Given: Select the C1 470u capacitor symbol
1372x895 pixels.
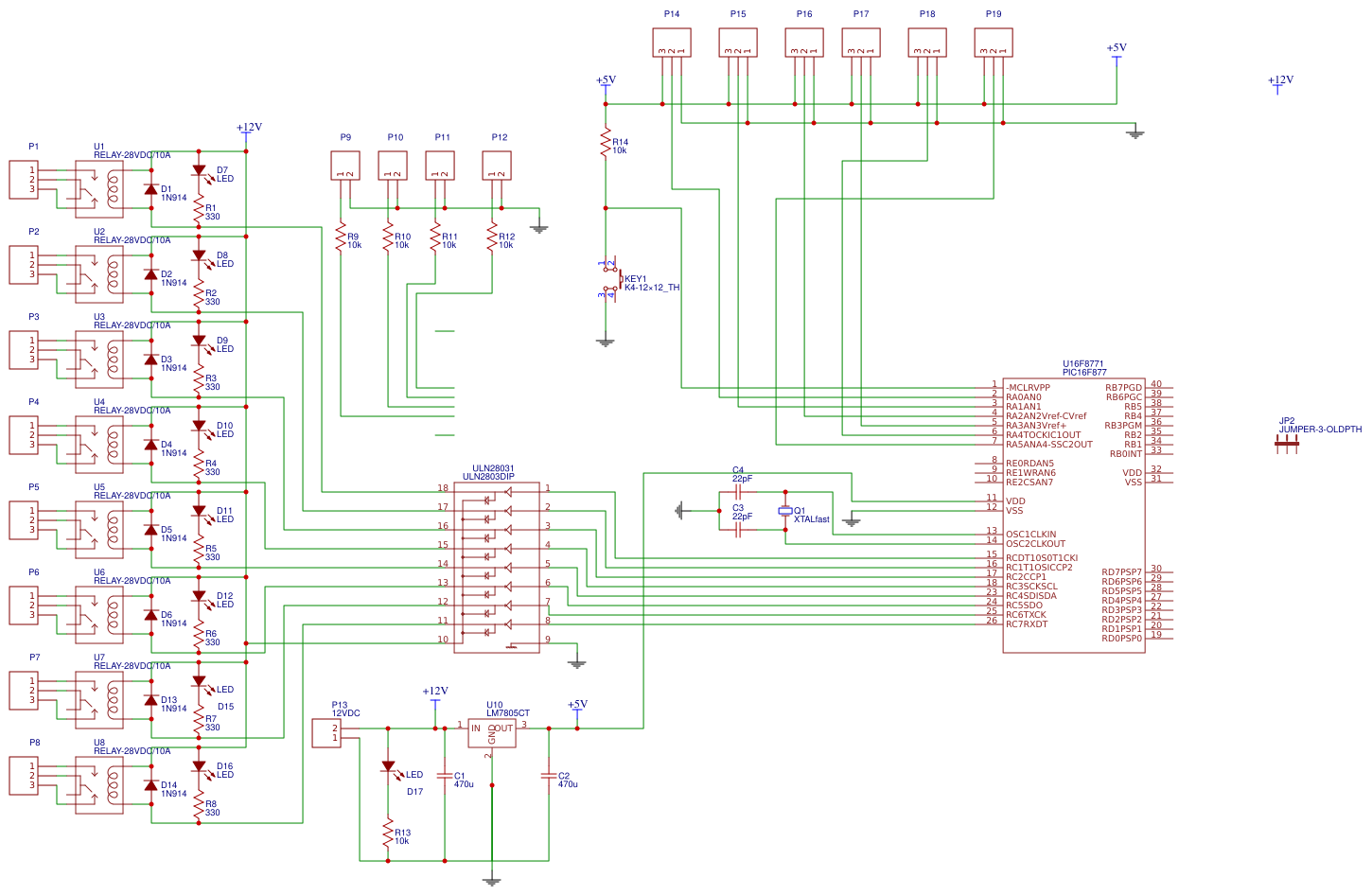Looking at the screenshot, I should (445, 776).
